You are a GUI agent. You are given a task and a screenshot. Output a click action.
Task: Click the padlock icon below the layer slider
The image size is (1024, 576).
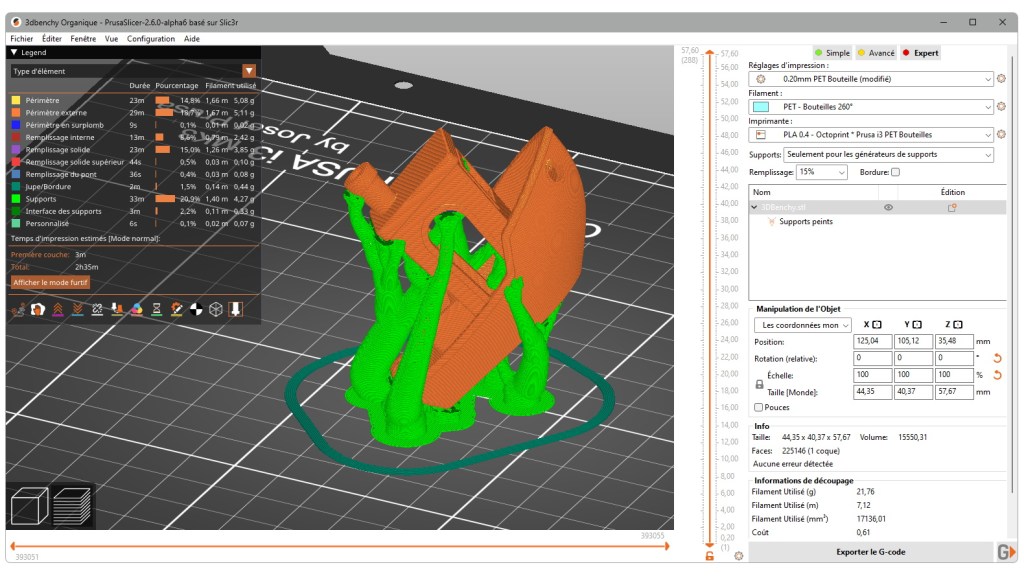coord(708,556)
